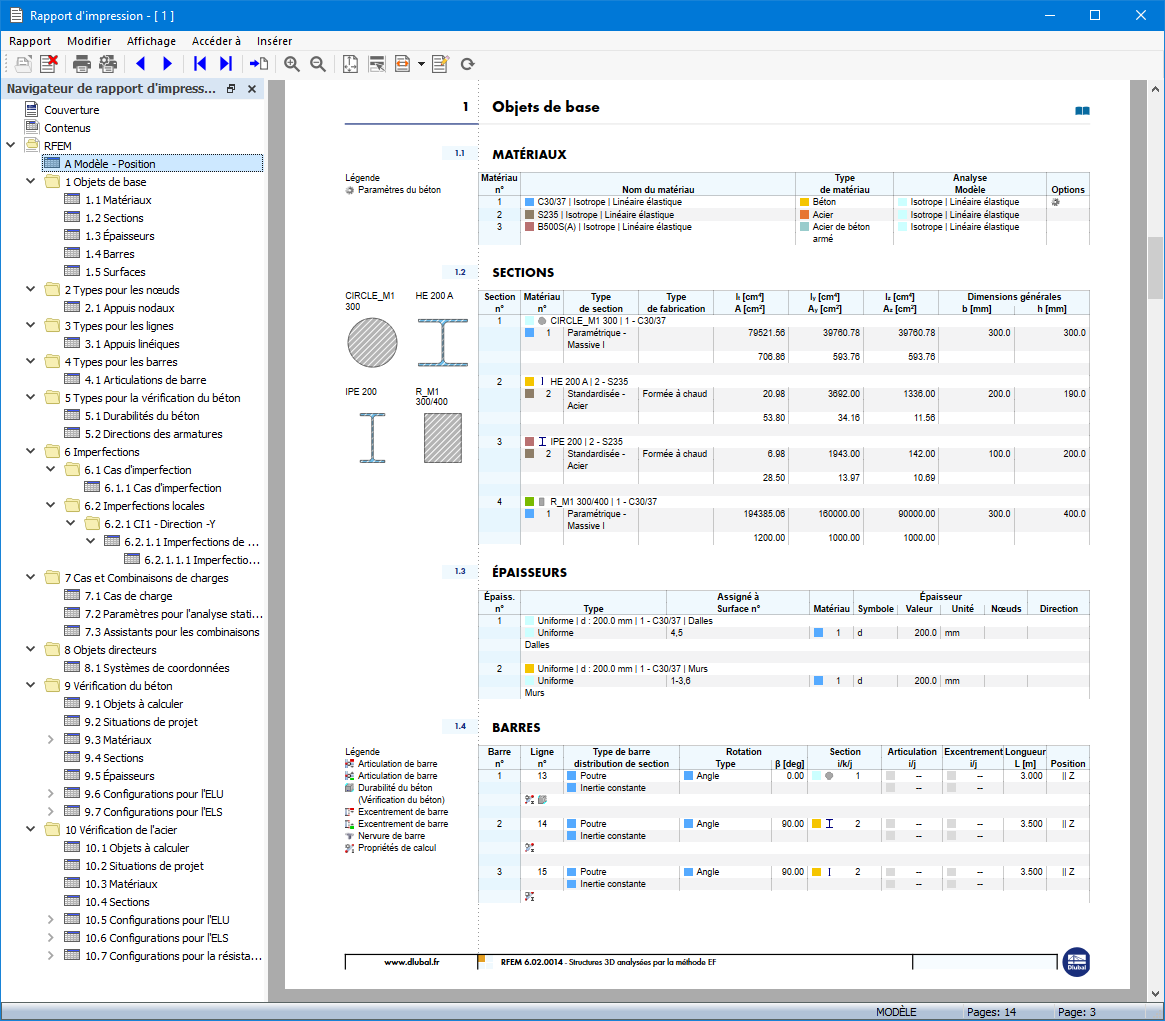Viewport: 1165px width, 1021px height.
Task: Jump to first page icon
Action: [200, 64]
